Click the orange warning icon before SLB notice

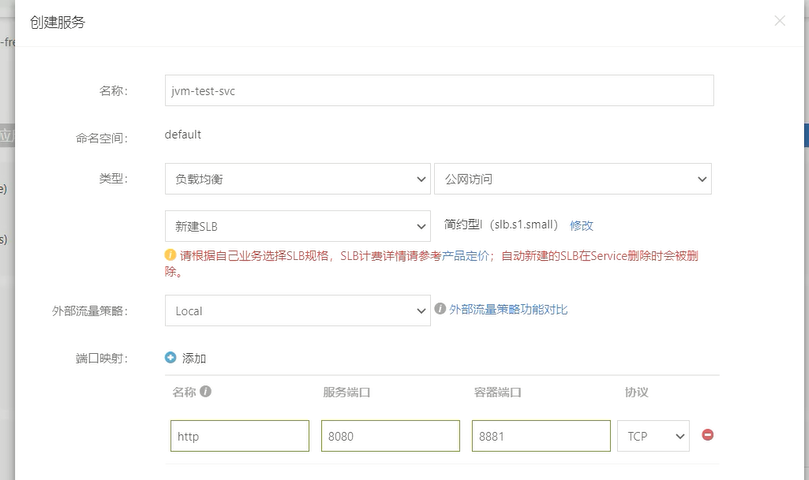pos(170,255)
